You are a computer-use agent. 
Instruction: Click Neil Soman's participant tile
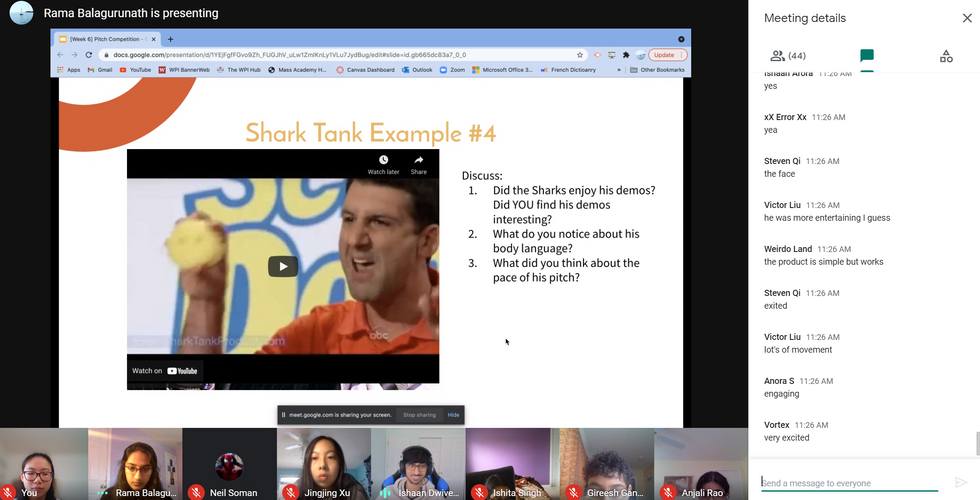(229, 464)
